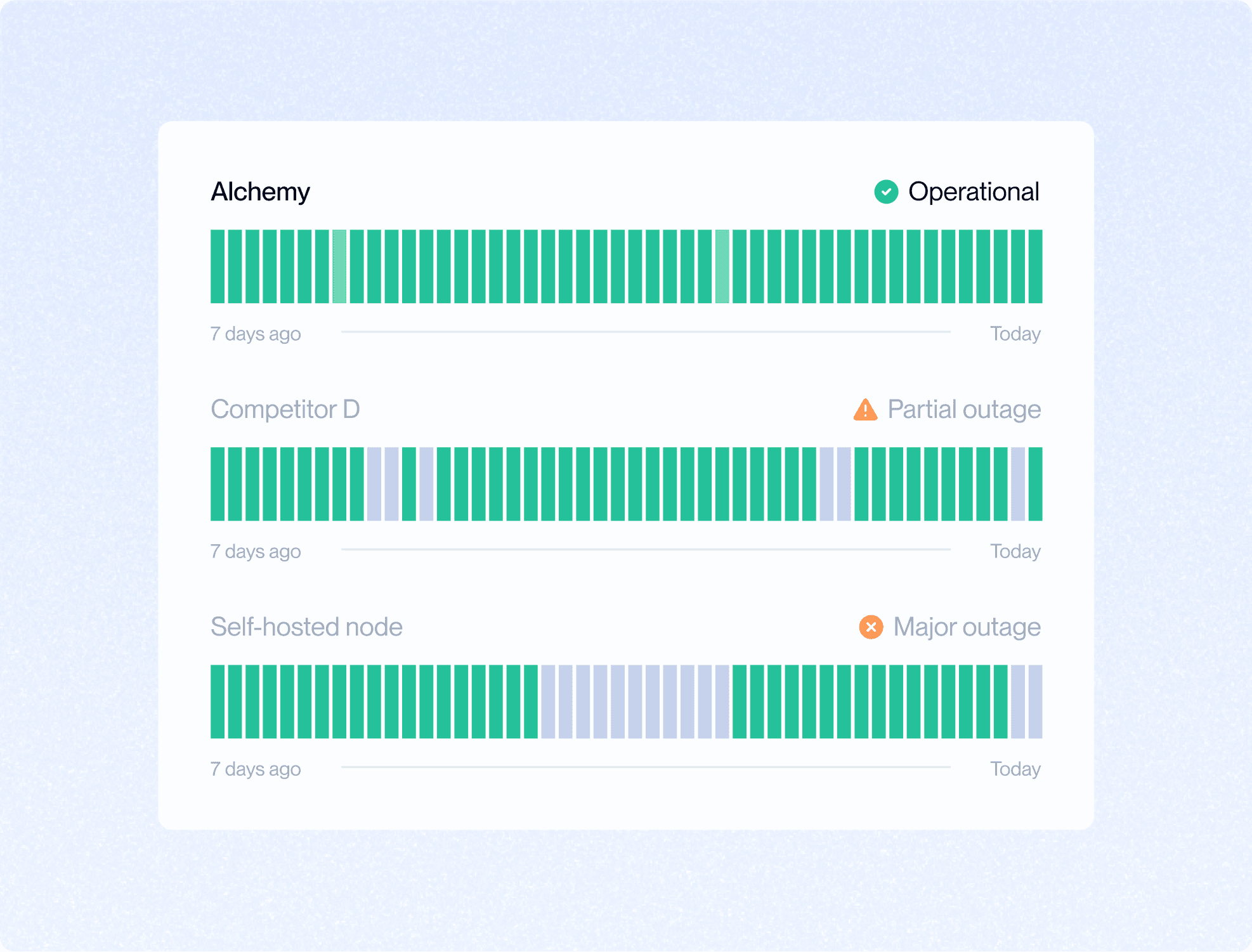1252x952 pixels.
Task: Click the Self-hosted node heading
Action: tap(306, 627)
